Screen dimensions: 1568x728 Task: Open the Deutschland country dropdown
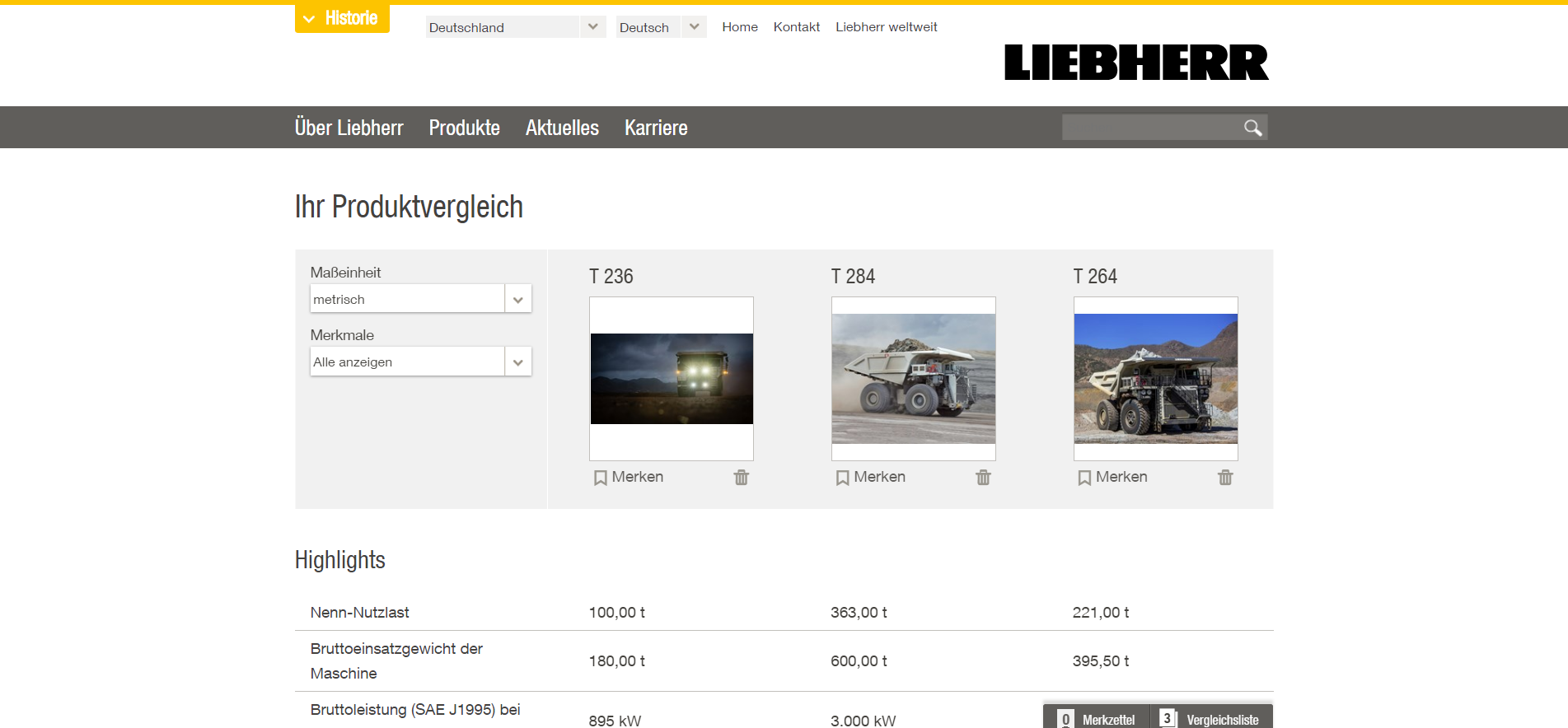coord(516,27)
